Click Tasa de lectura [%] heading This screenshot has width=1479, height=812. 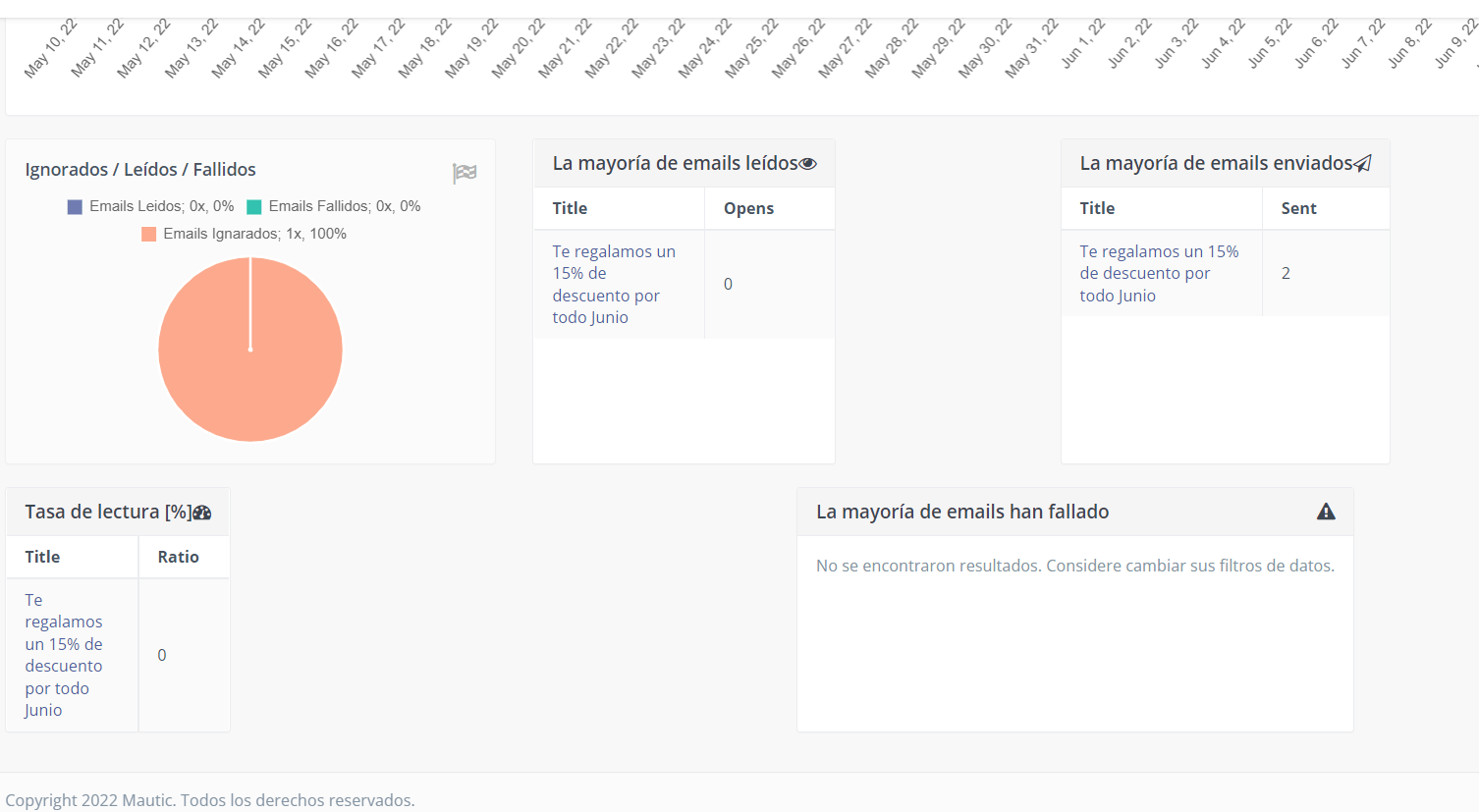[108, 512]
